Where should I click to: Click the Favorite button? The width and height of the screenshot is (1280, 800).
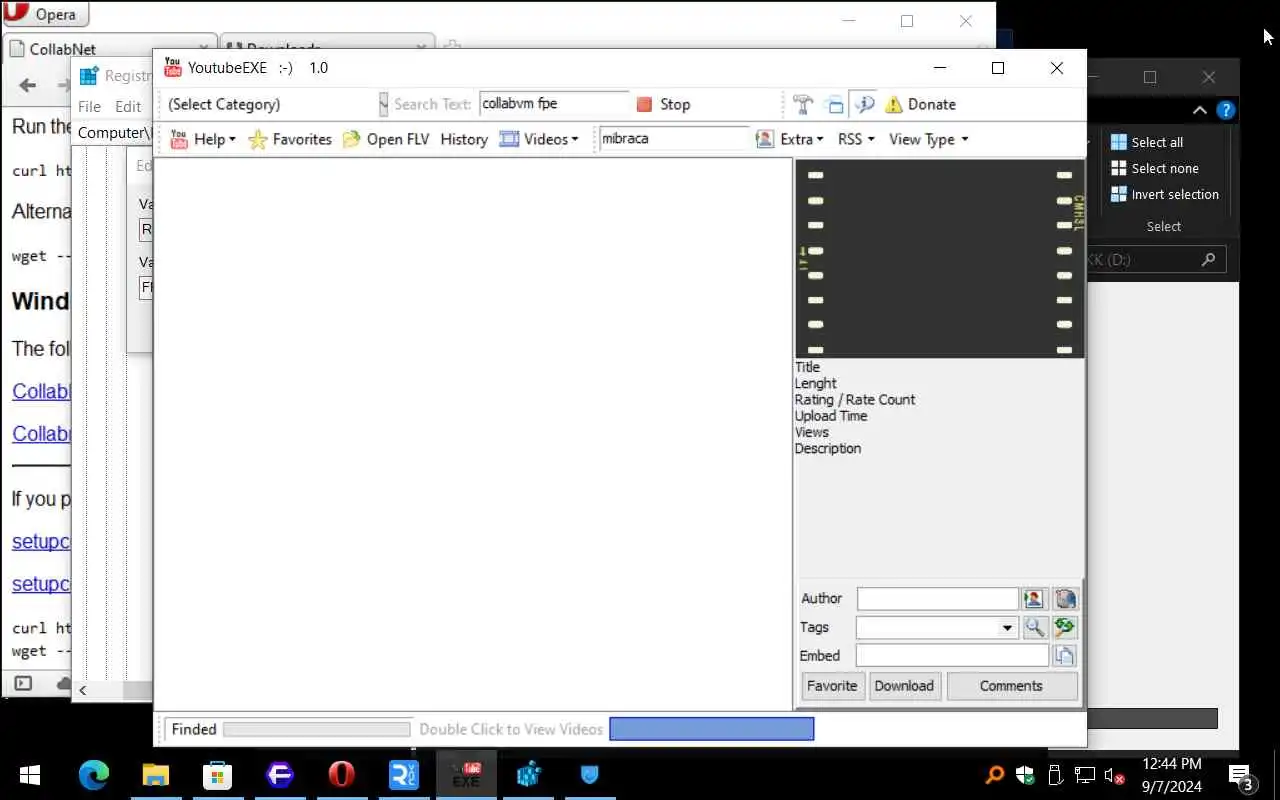pos(832,686)
